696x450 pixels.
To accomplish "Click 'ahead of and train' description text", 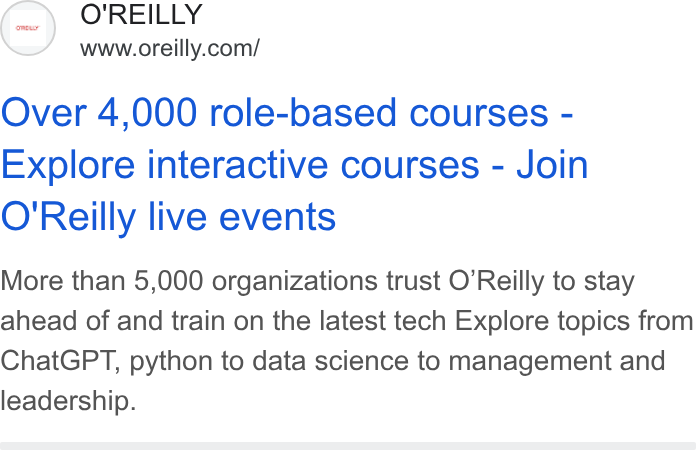I will point(112,320).
